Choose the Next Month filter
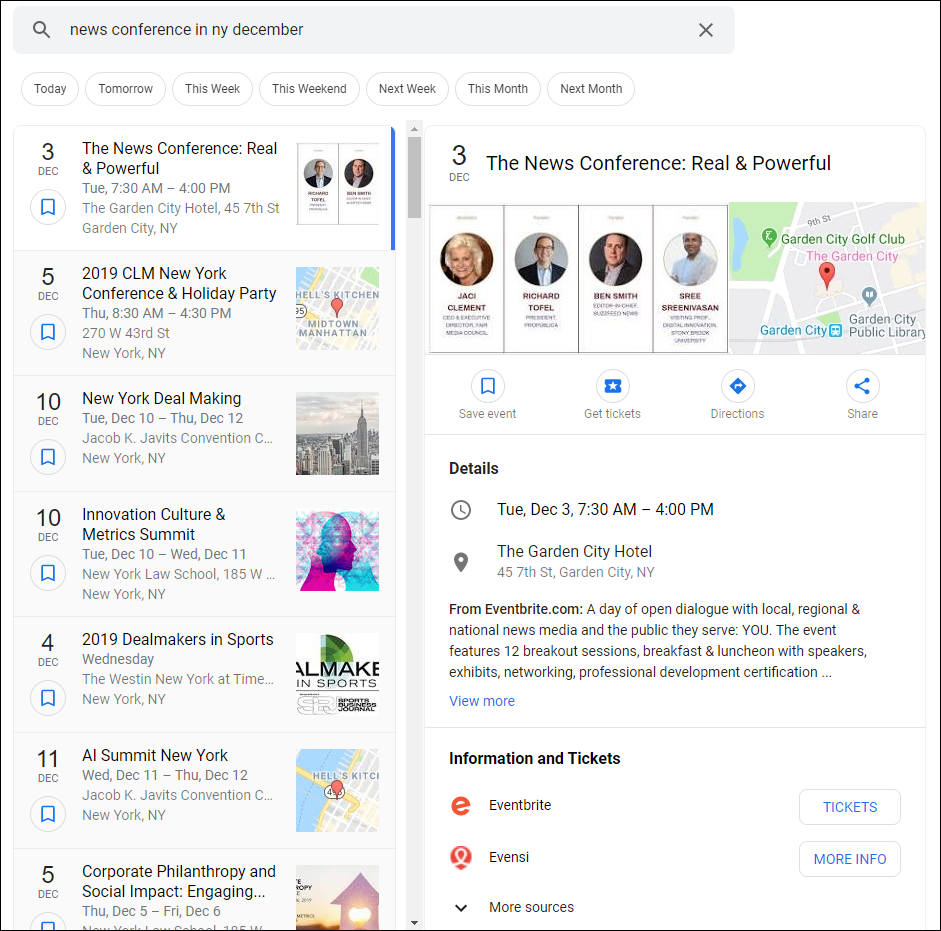The width and height of the screenshot is (941, 931). 591,89
